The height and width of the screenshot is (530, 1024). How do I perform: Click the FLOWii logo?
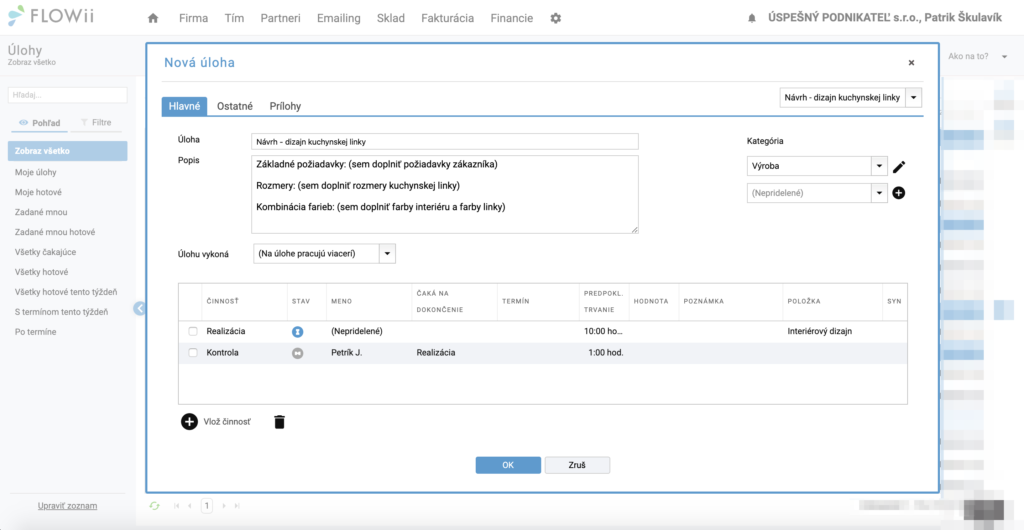click(x=51, y=16)
